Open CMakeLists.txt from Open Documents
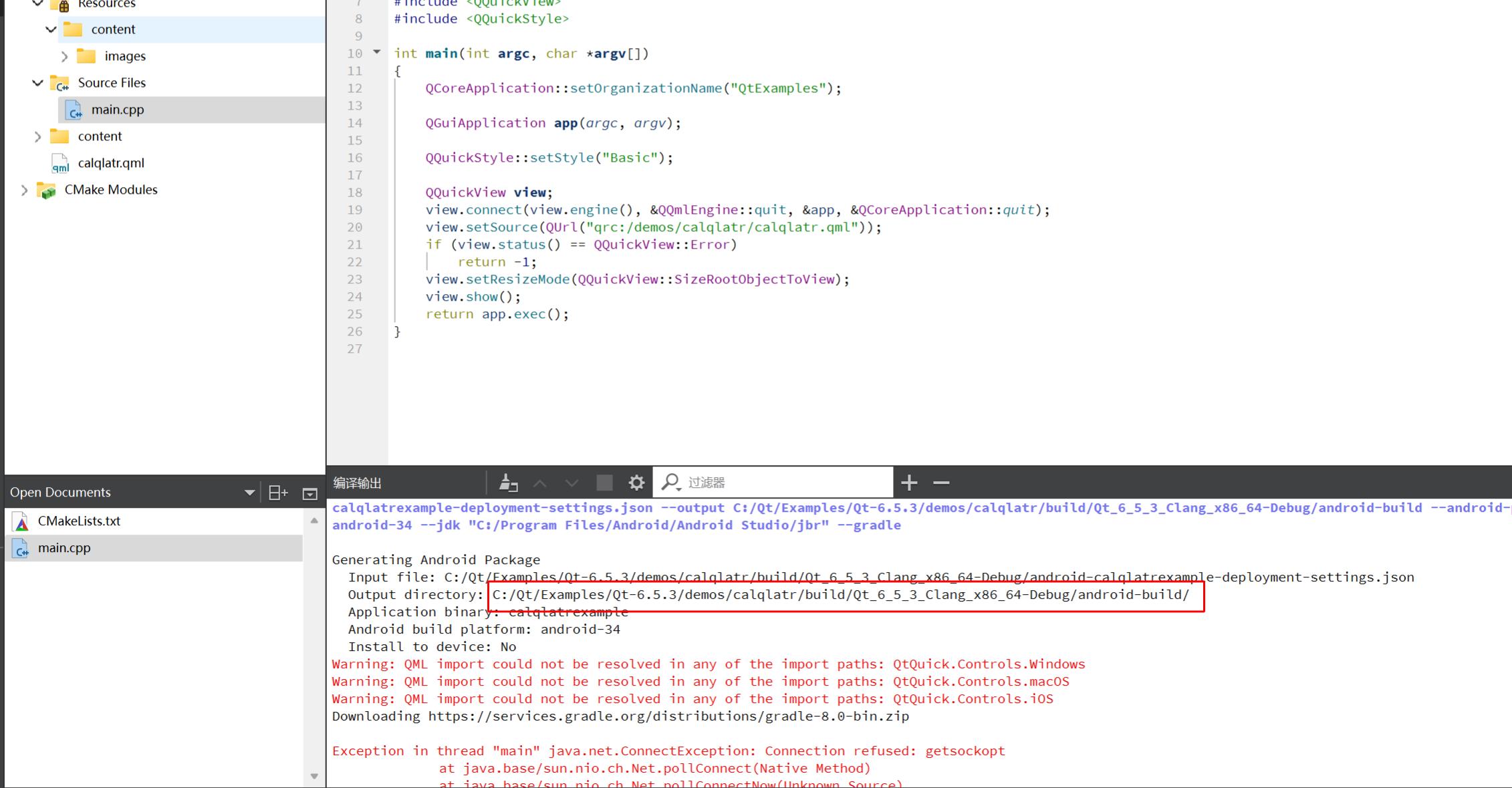Screen dimensions: 1512x788 click(79, 521)
